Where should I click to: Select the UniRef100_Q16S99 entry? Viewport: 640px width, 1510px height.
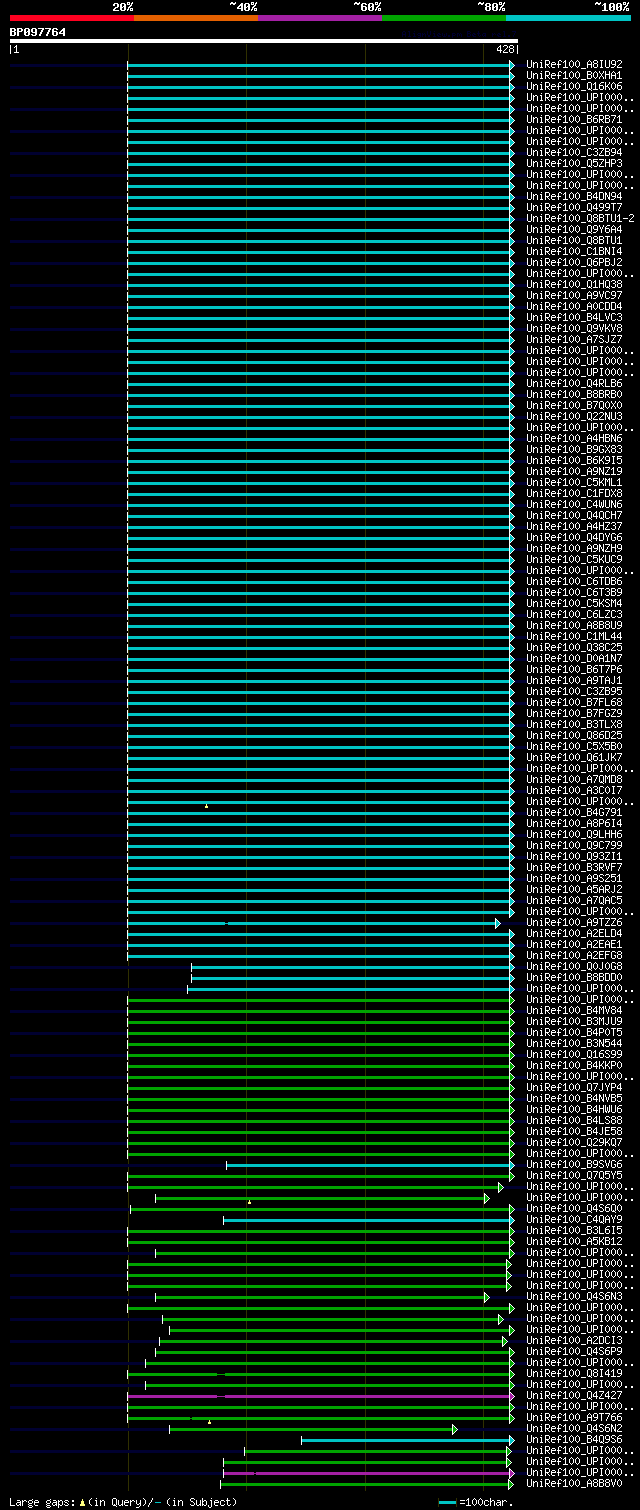[574, 1055]
